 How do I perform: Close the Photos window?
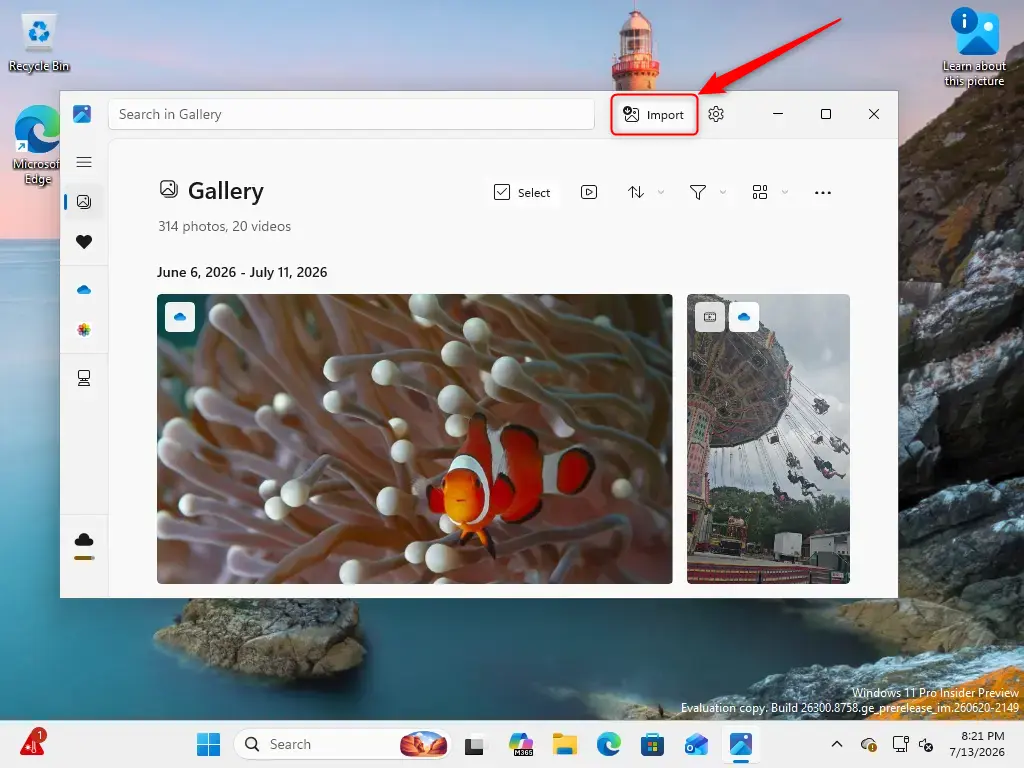(874, 114)
